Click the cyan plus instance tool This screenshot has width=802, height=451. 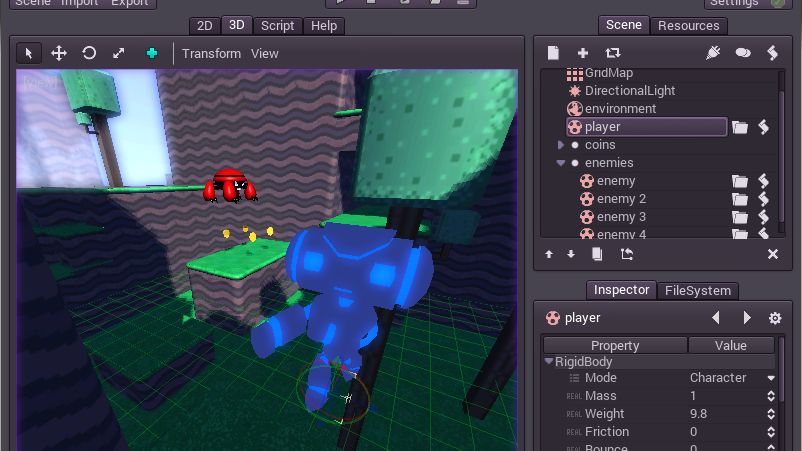coord(151,53)
